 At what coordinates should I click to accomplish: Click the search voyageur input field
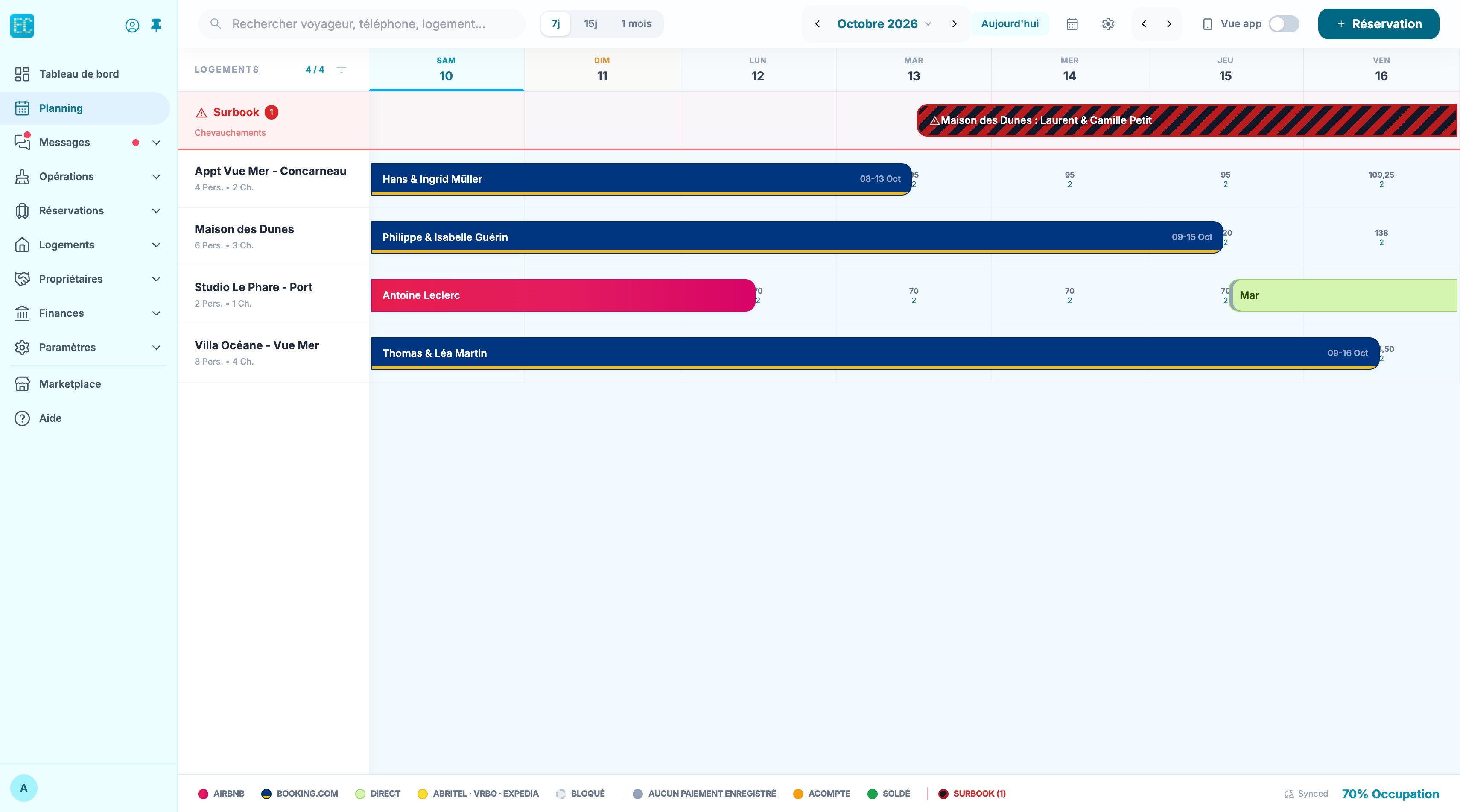(362, 24)
